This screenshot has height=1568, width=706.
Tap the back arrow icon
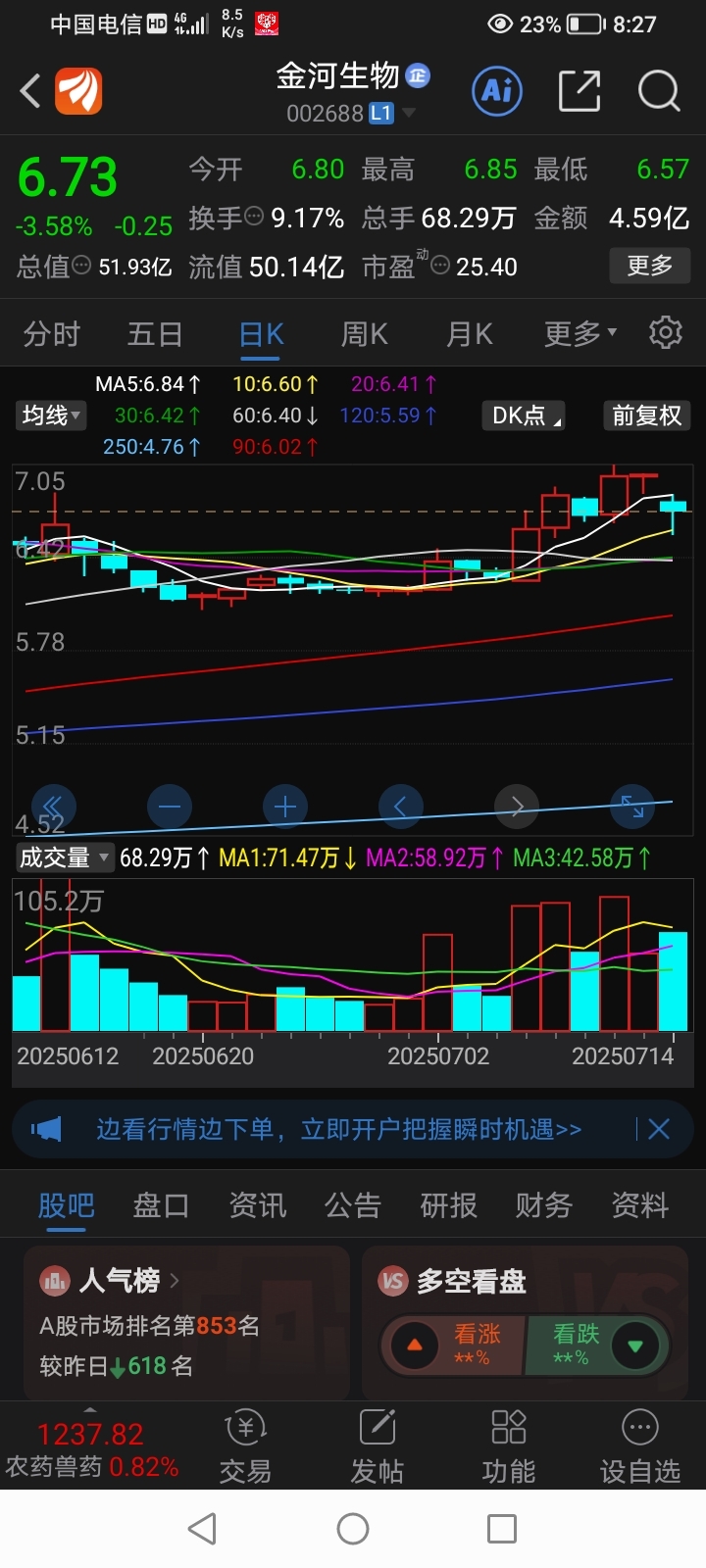coord(31,91)
